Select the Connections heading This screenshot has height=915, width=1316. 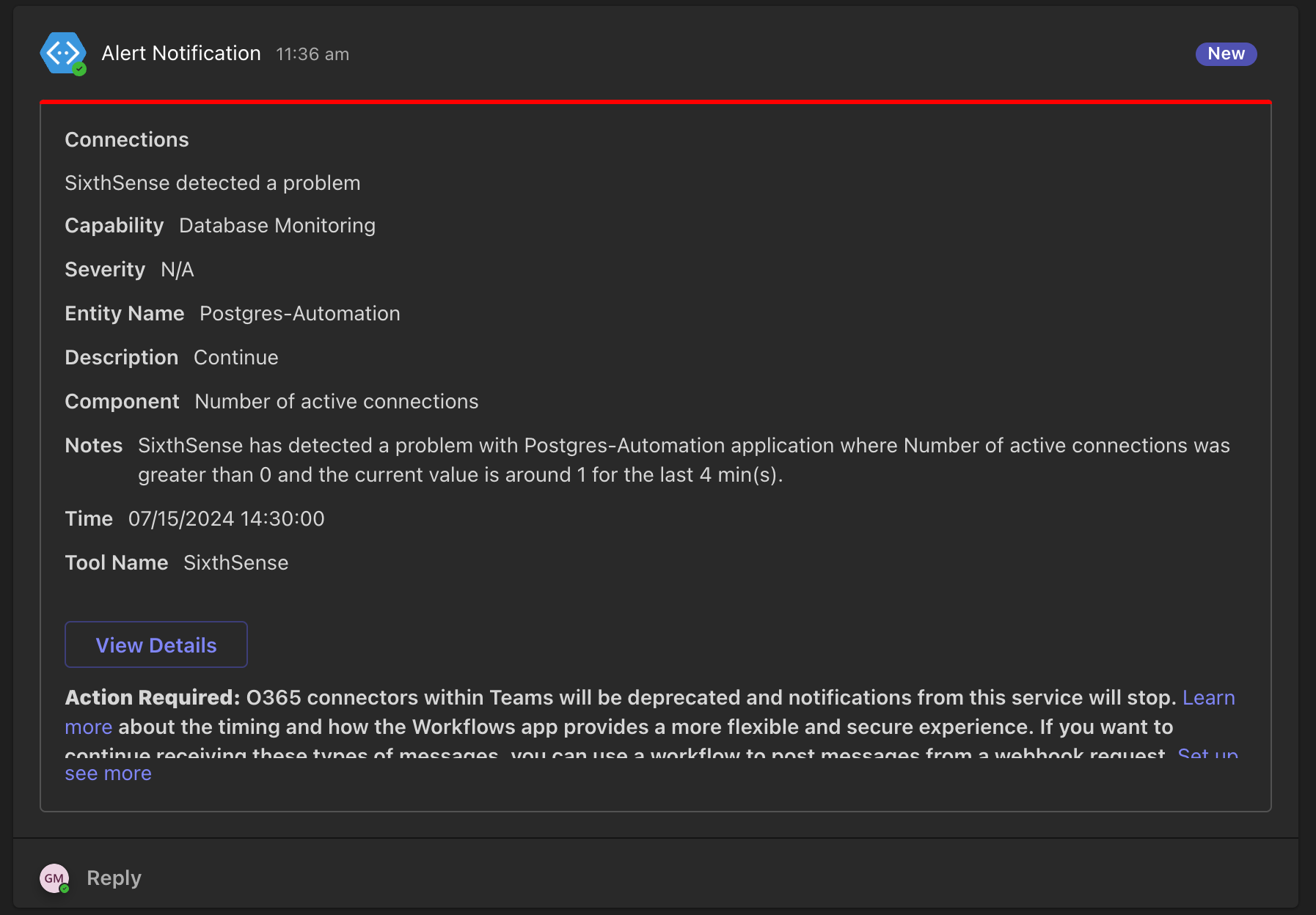[127, 139]
